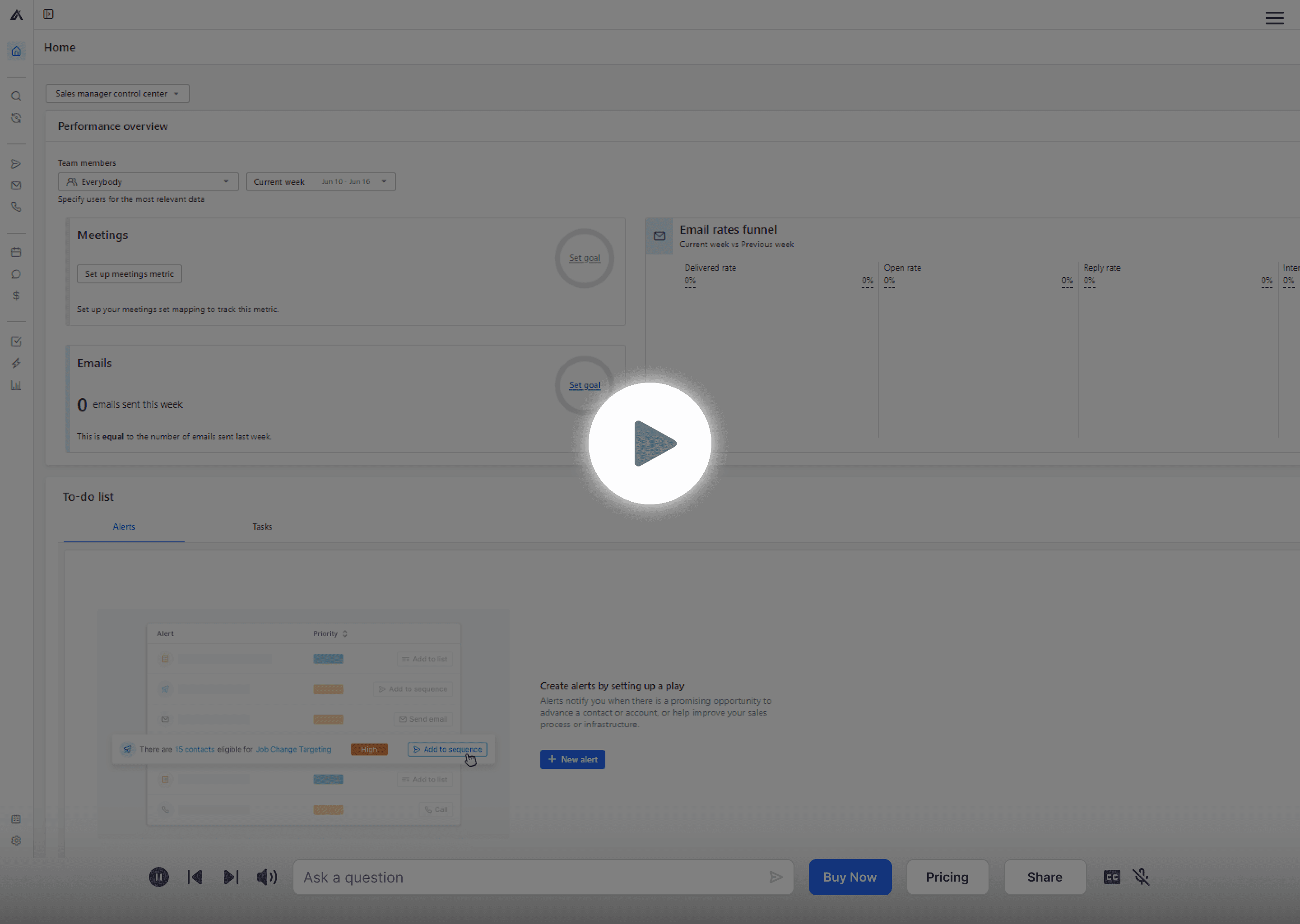This screenshot has height=924, width=1300.
Task: Click the send arrow in question box
Action: (x=776, y=877)
